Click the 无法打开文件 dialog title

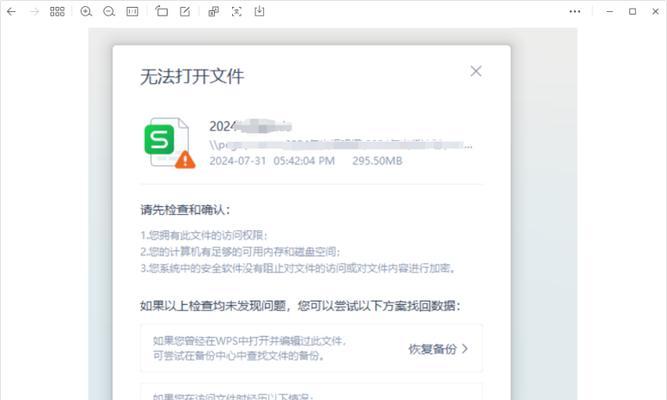coord(192,77)
